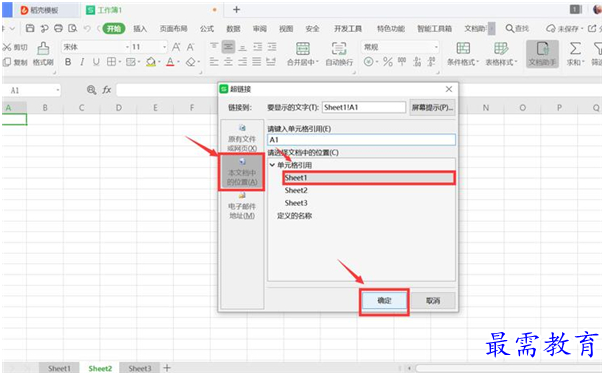Switch to the Review (审阅) tab

pos(259,29)
